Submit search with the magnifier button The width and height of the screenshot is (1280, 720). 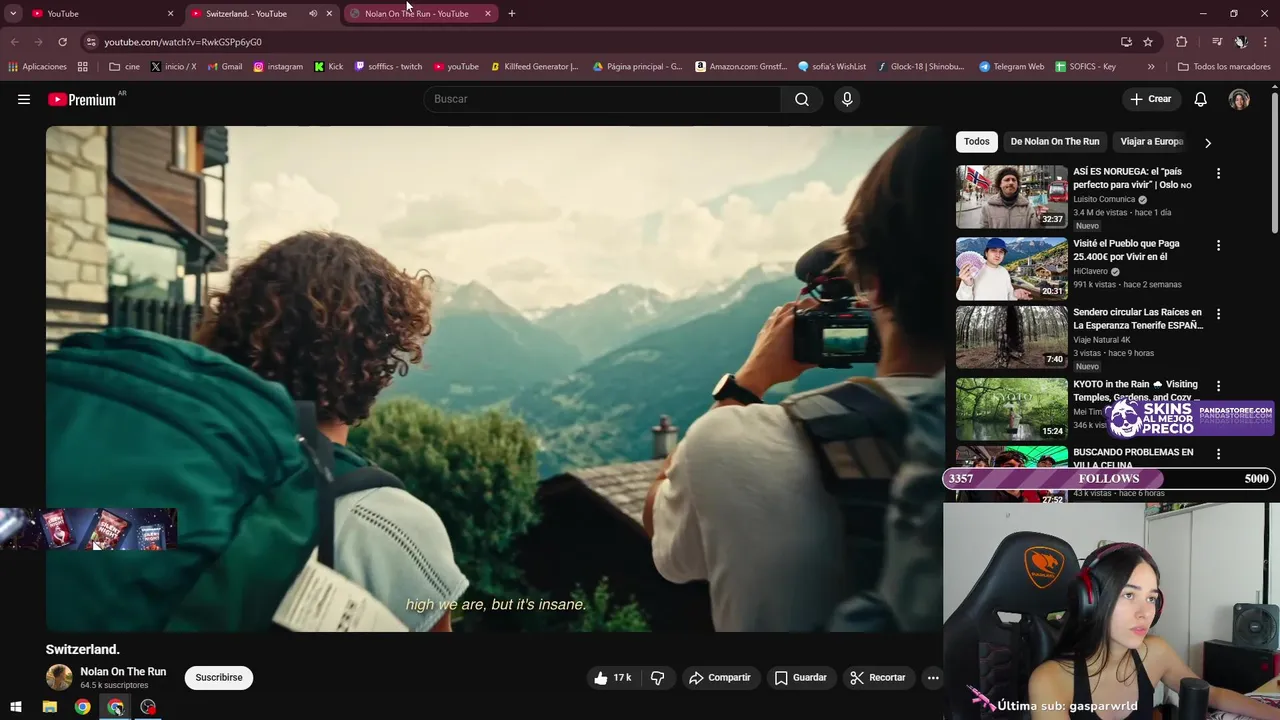point(801,99)
